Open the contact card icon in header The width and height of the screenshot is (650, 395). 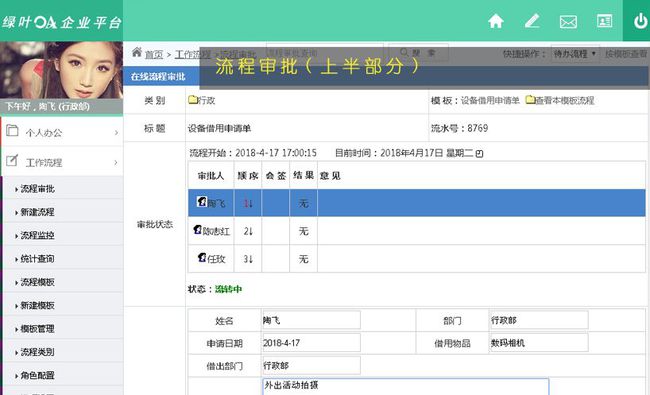(x=604, y=21)
